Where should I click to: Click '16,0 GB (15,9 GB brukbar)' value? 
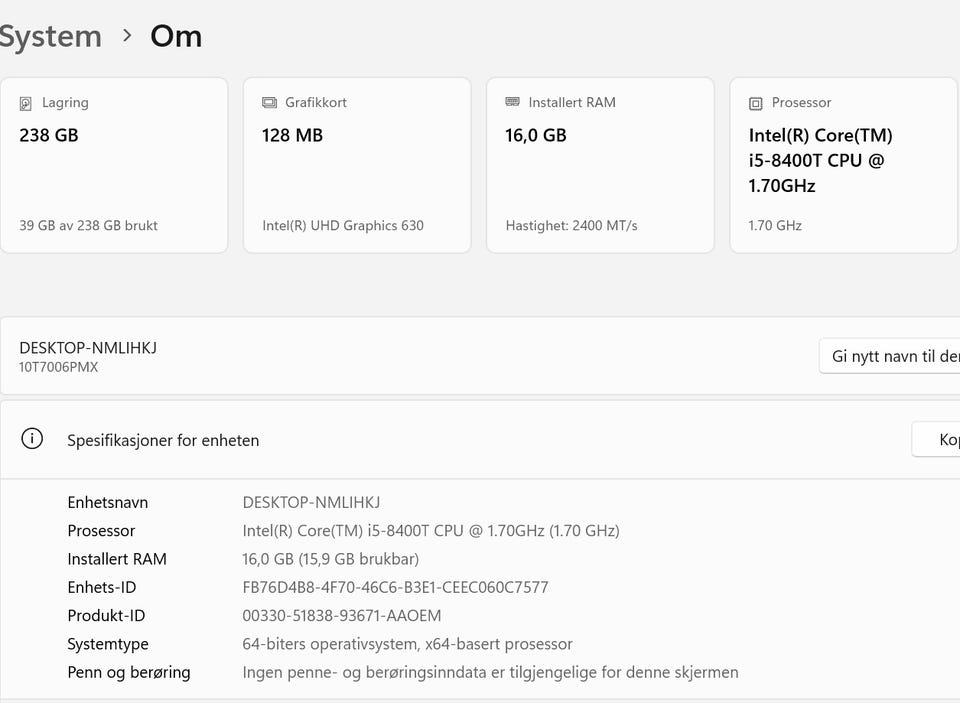click(331, 558)
